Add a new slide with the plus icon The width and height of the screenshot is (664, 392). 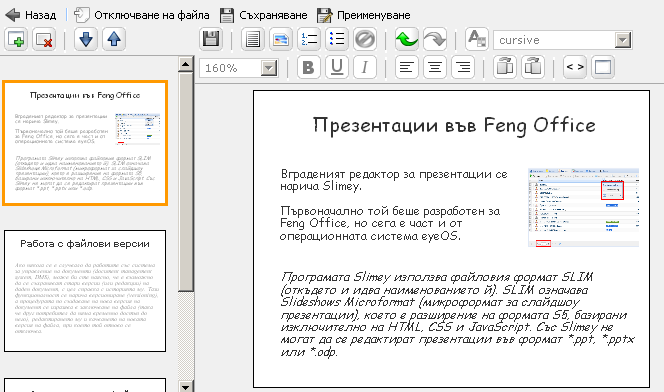click(16, 39)
